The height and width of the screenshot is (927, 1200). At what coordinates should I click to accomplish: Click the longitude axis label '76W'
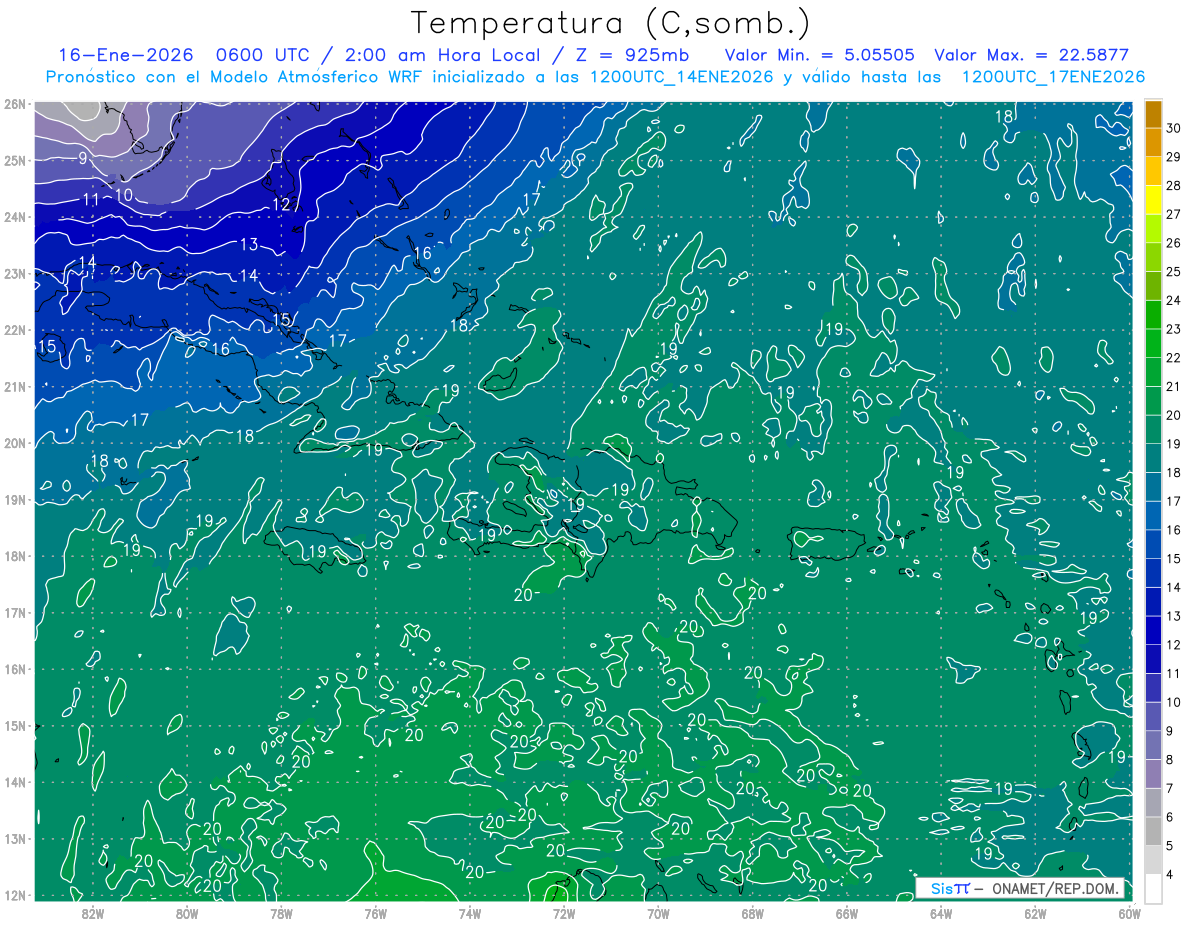pyautogui.click(x=376, y=913)
